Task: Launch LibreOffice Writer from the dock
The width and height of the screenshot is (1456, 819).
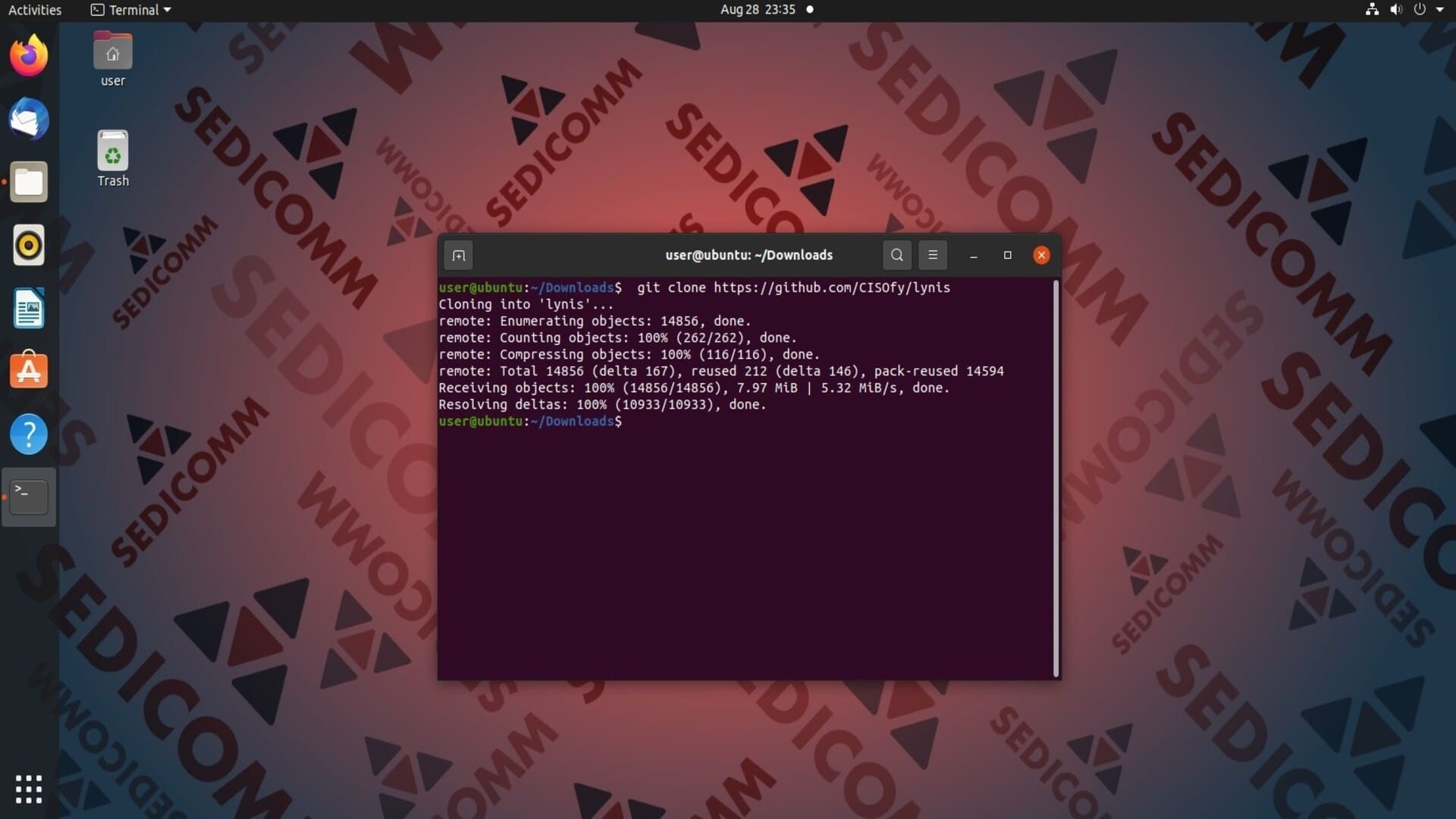Action: point(29,308)
